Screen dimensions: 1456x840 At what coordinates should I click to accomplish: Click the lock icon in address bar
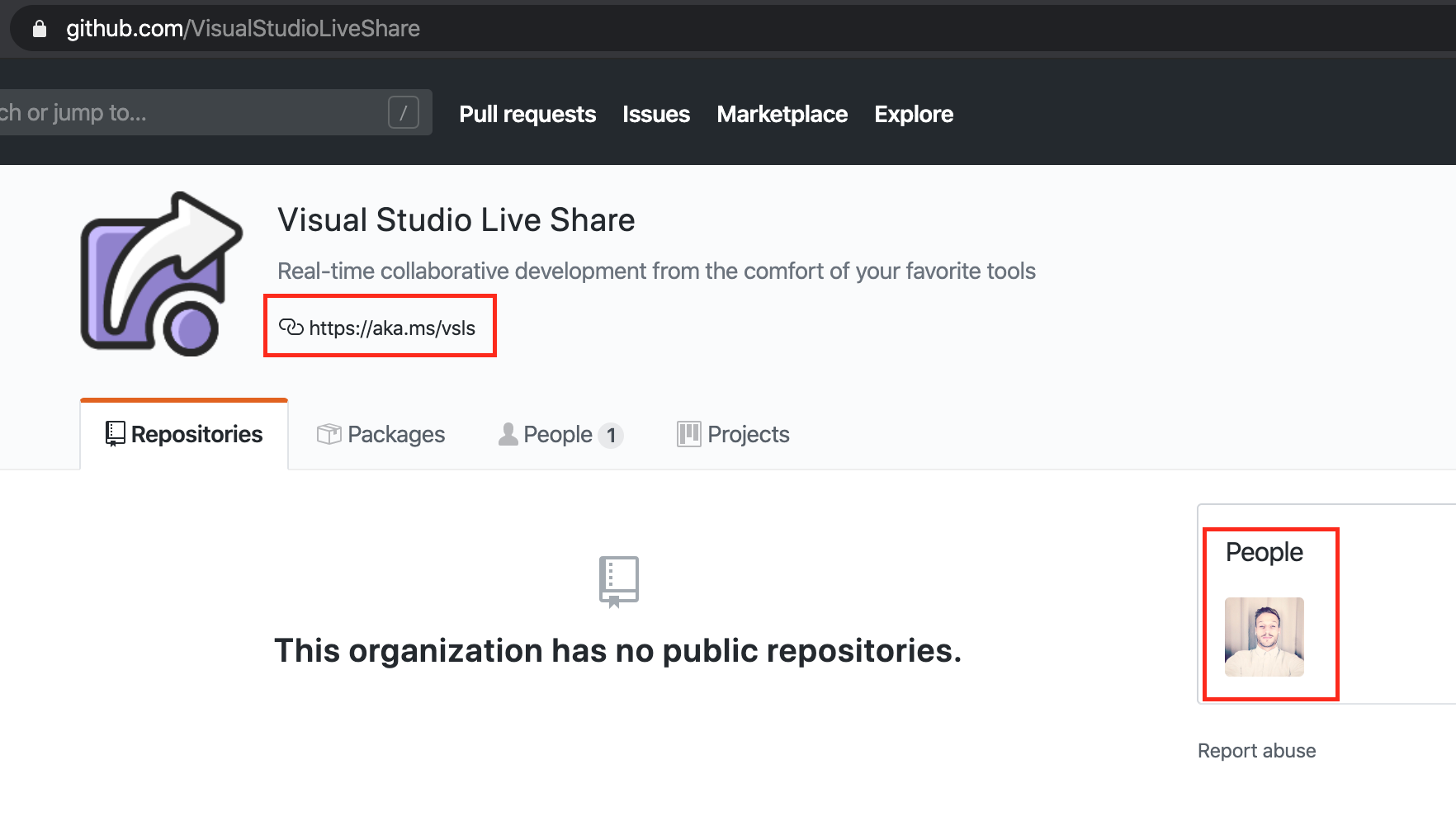pyautogui.click(x=39, y=29)
